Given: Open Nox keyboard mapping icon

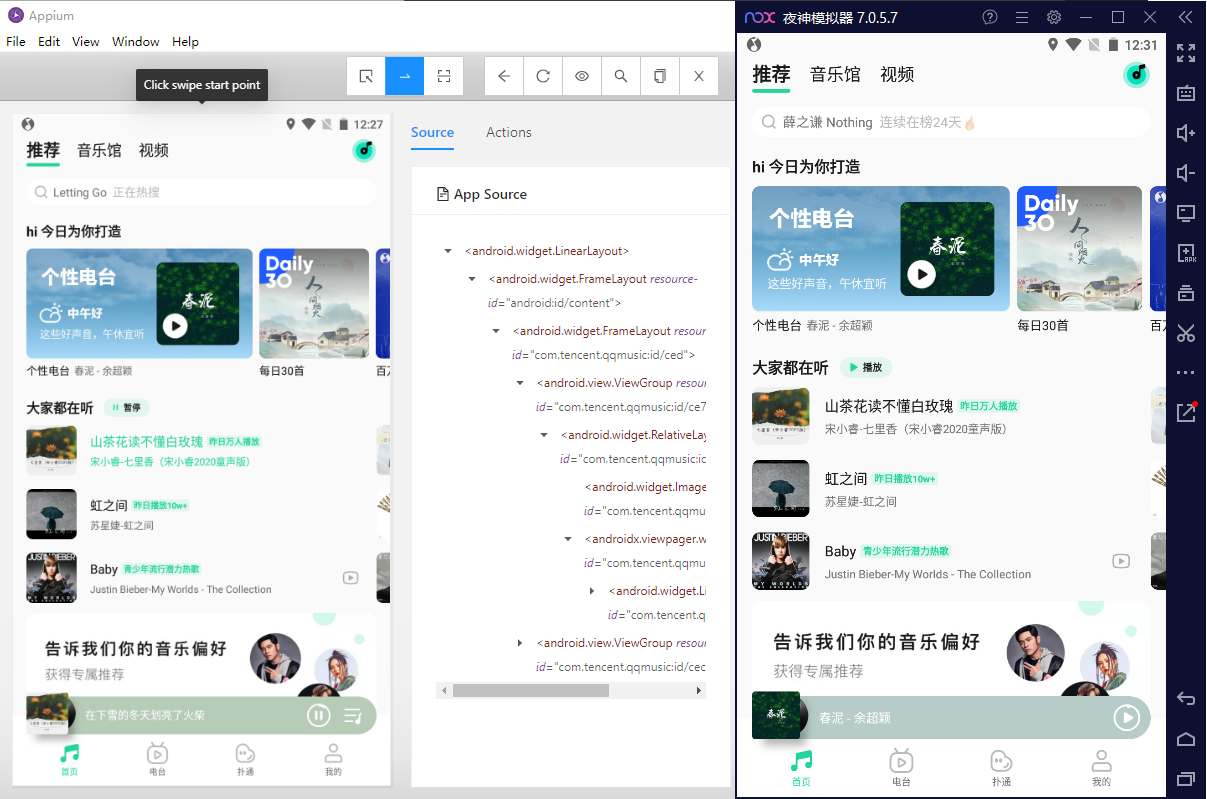Looking at the screenshot, I should (x=1186, y=93).
